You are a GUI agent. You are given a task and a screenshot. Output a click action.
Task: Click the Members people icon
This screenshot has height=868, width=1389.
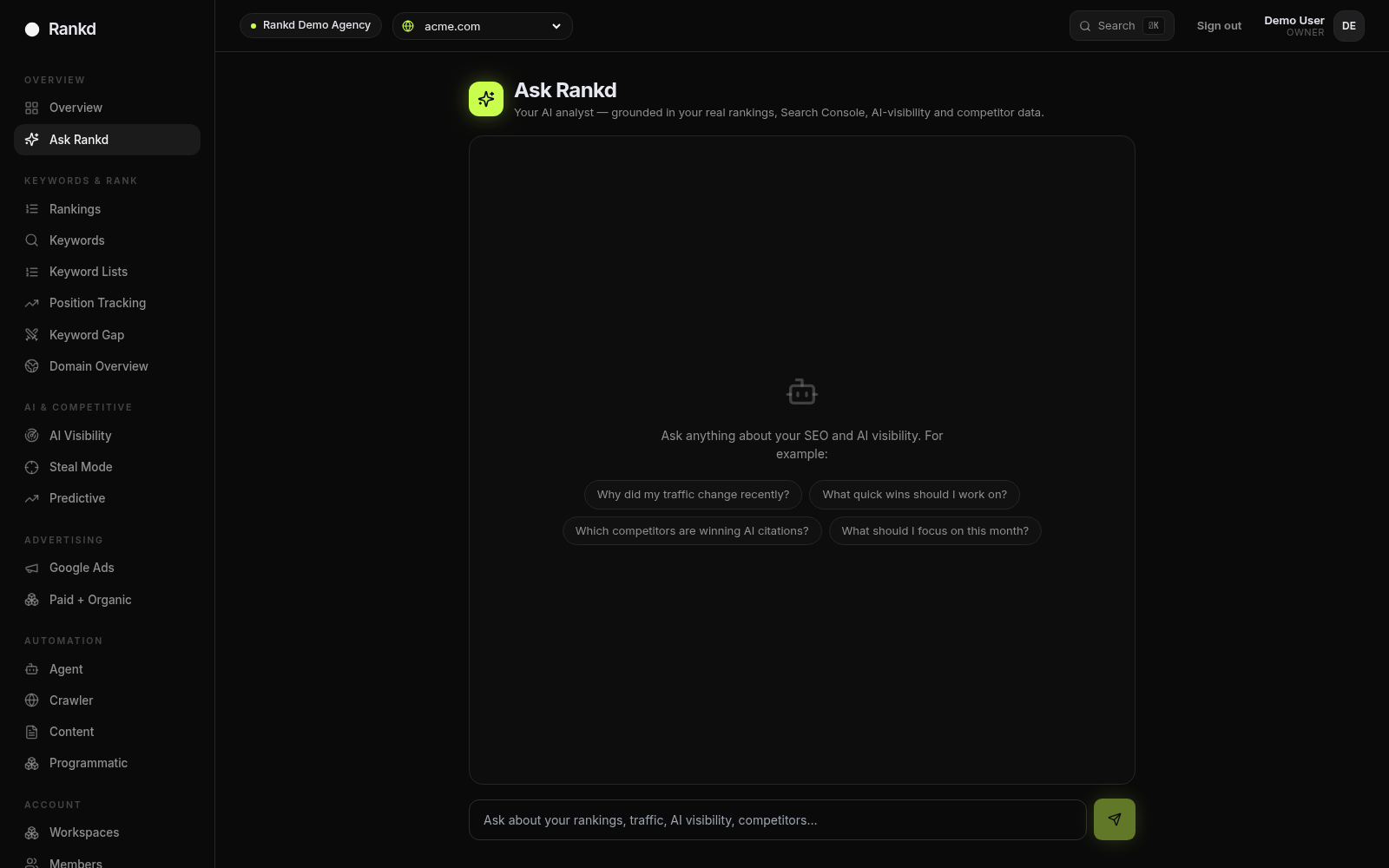tap(32, 863)
